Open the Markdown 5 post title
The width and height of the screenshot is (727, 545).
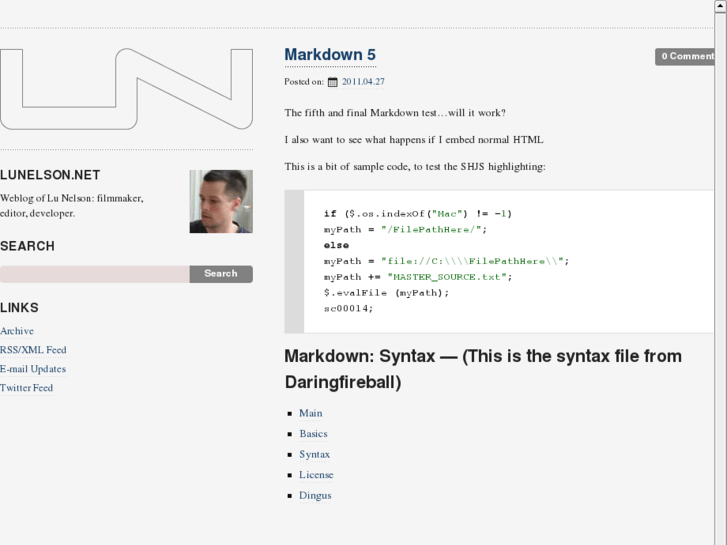tap(329, 55)
